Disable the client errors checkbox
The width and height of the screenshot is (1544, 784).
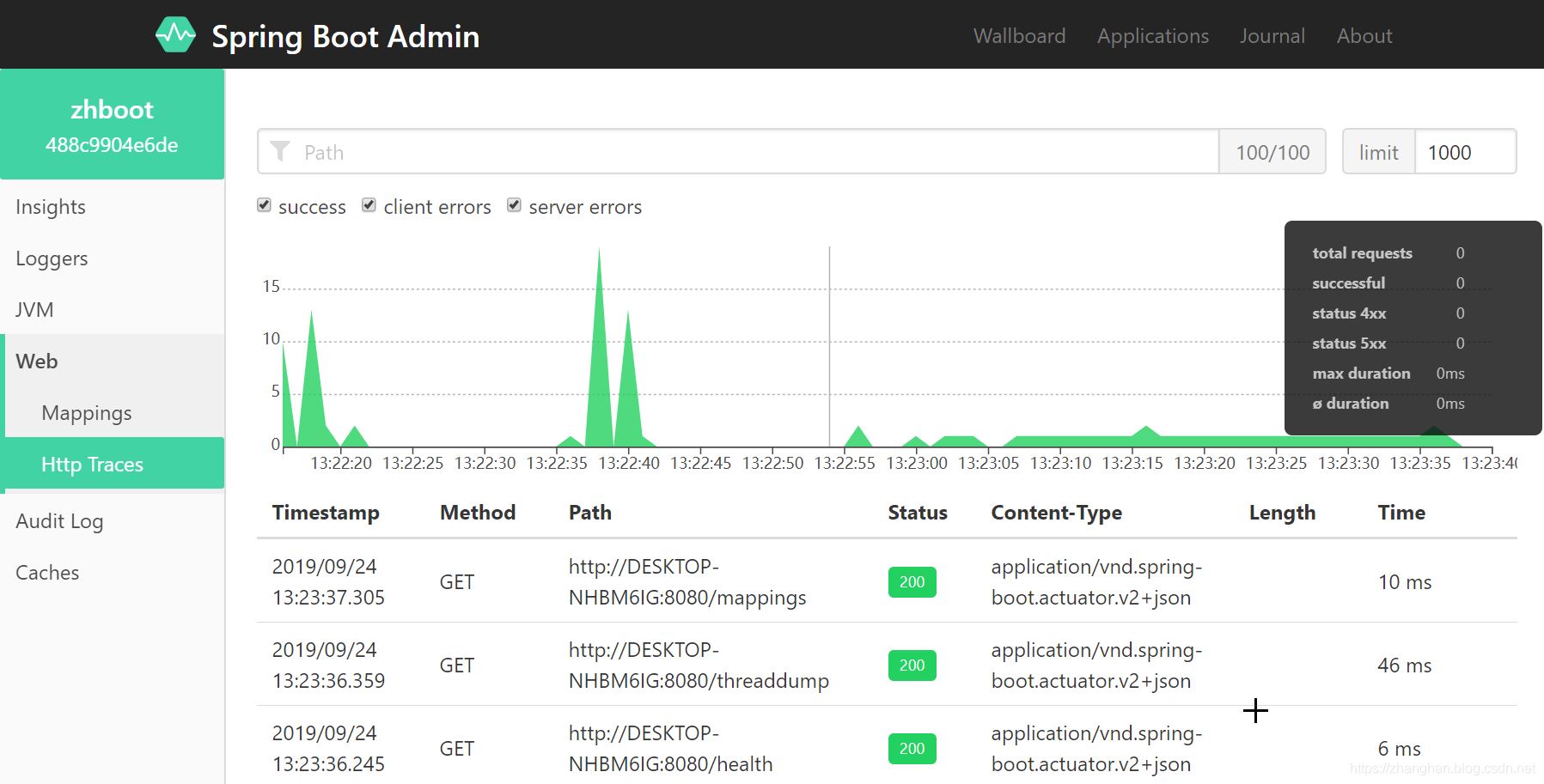tap(369, 204)
